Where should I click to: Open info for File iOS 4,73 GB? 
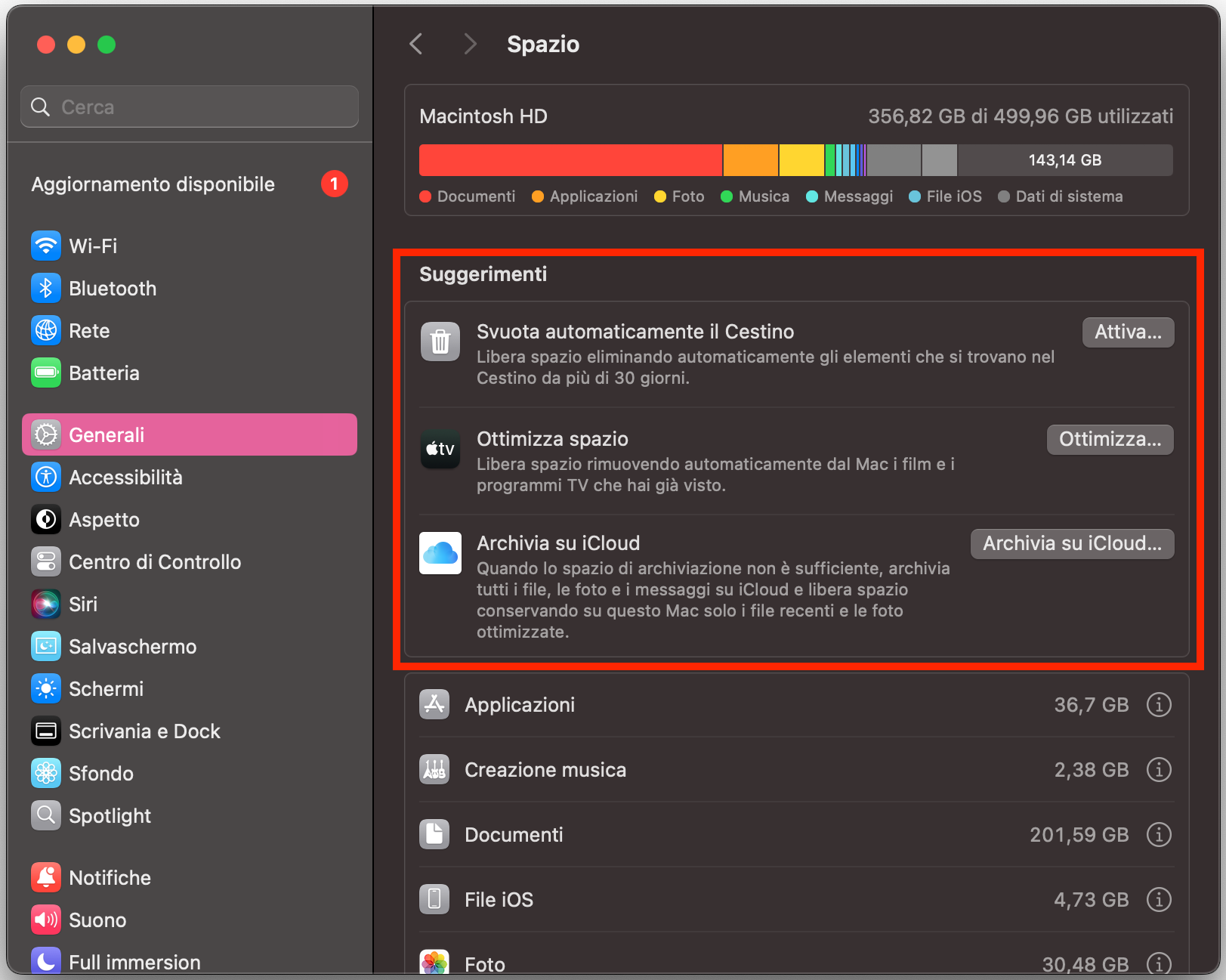[x=1159, y=899]
